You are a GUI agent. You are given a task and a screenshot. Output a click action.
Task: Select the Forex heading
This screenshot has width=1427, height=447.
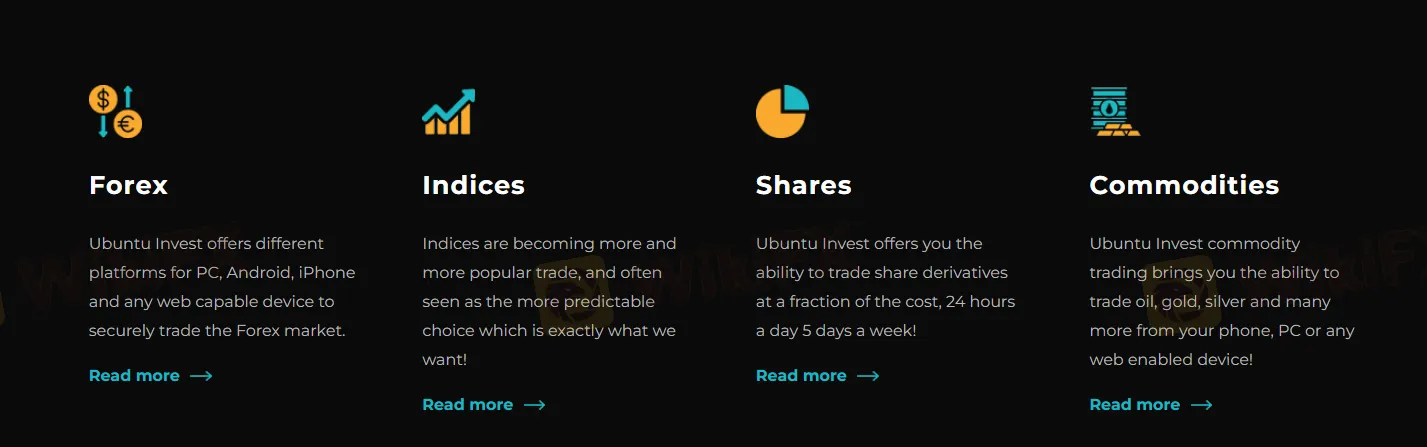pos(128,185)
